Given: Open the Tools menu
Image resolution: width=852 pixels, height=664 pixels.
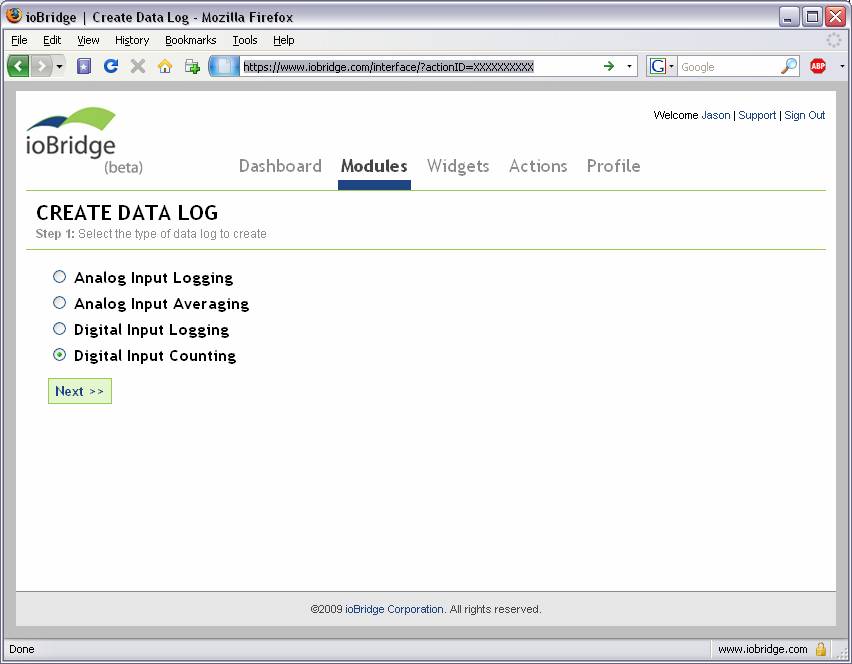Looking at the screenshot, I should click(245, 40).
